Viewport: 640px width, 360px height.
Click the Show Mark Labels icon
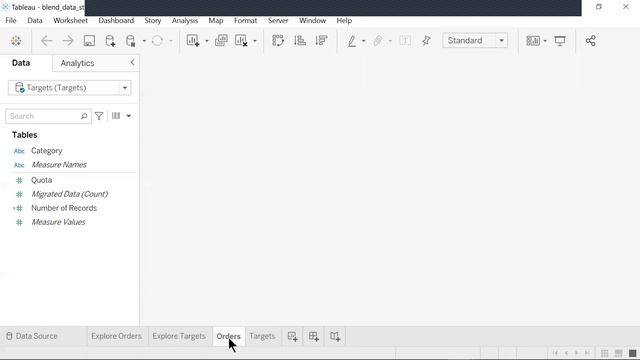pyautogui.click(x=405, y=40)
